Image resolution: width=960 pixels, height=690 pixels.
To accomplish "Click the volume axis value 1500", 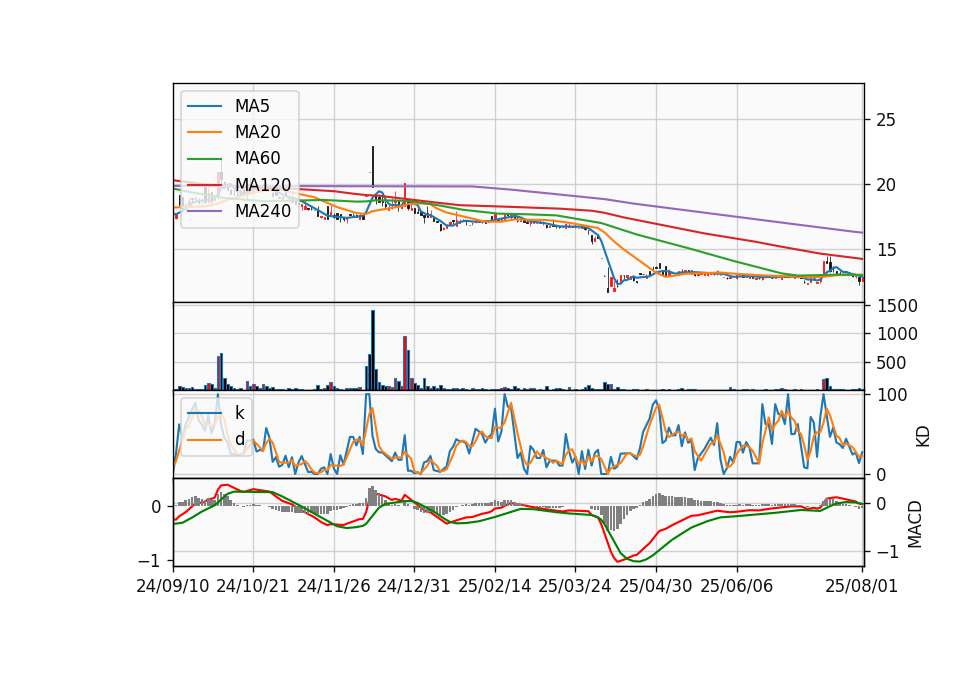I will (897, 306).
